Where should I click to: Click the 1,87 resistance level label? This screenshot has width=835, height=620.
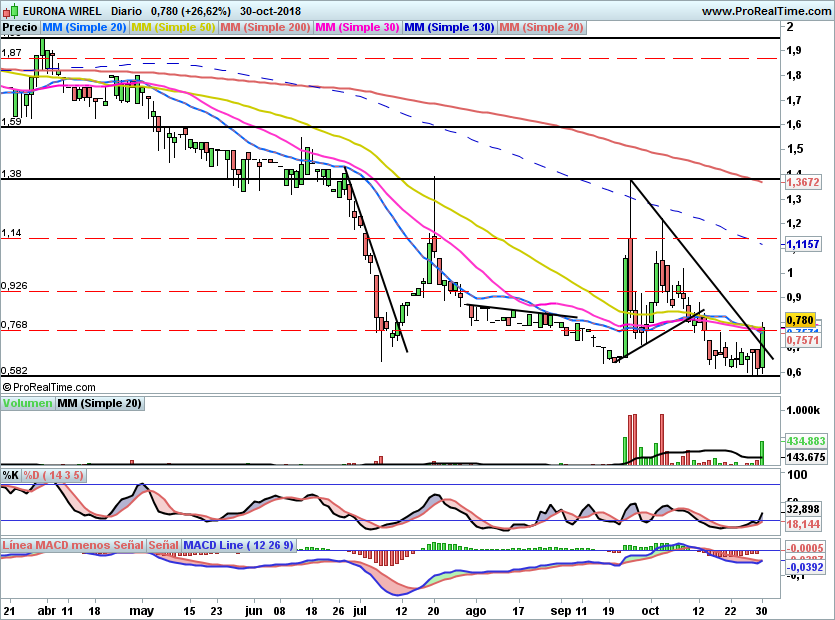coord(11,52)
